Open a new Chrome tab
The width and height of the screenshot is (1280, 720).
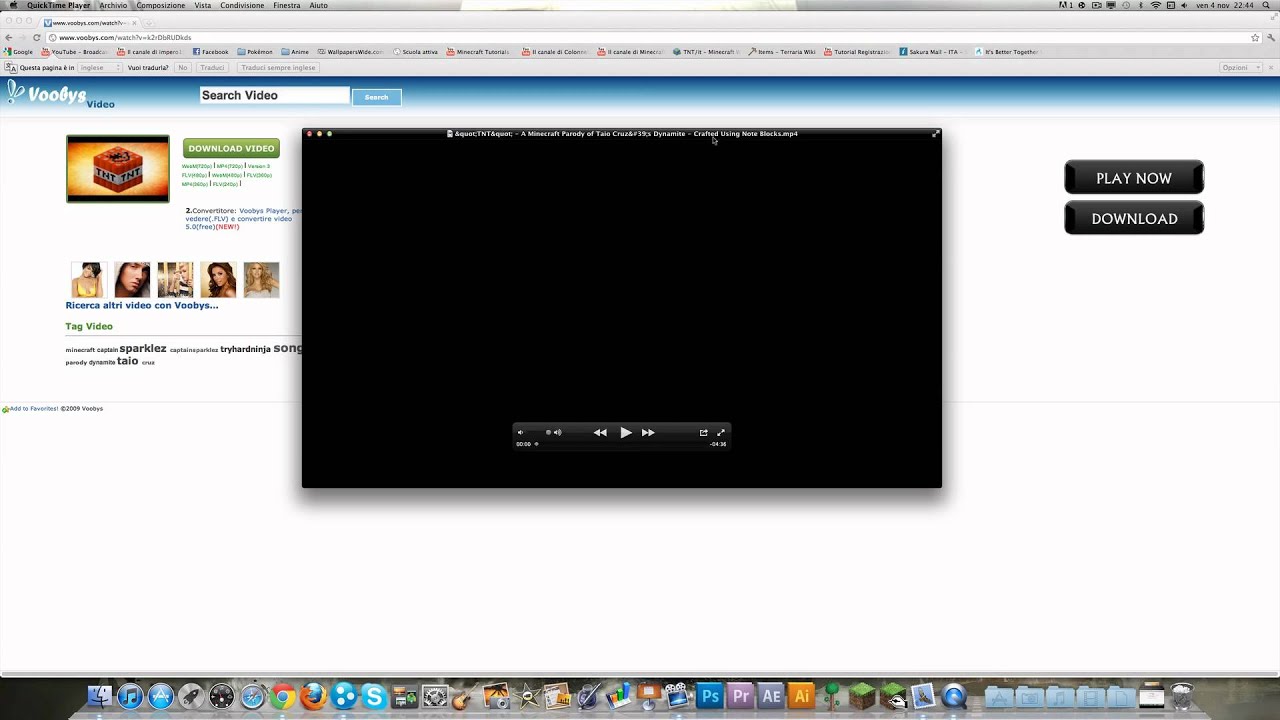pyautogui.click(x=151, y=23)
